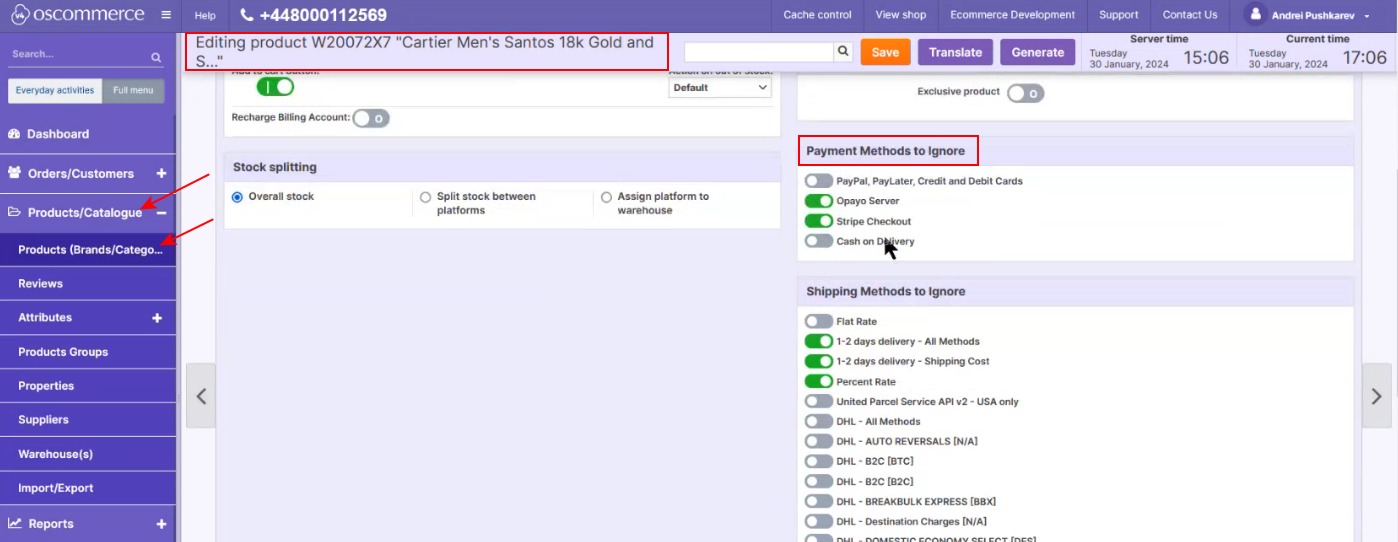The height and width of the screenshot is (542, 1398).
Task: Open Support link in top bar
Action: [1119, 15]
